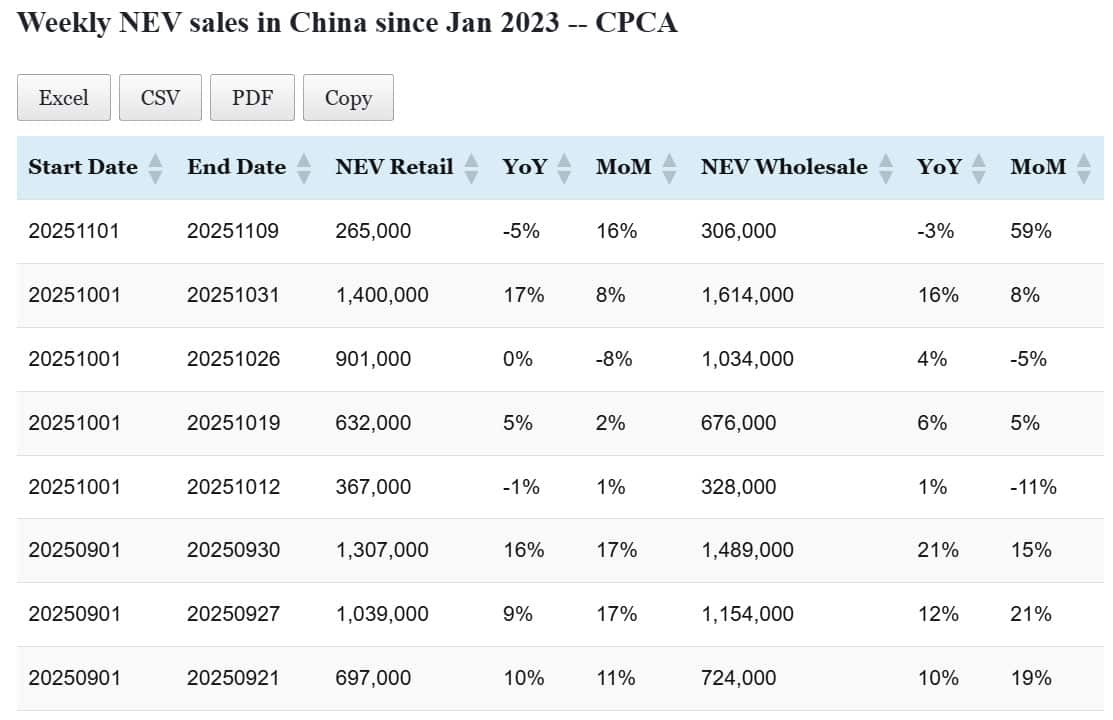Click sort arrows beside last YoY column
Viewport: 1113px width, 720px height.
click(979, 168)
